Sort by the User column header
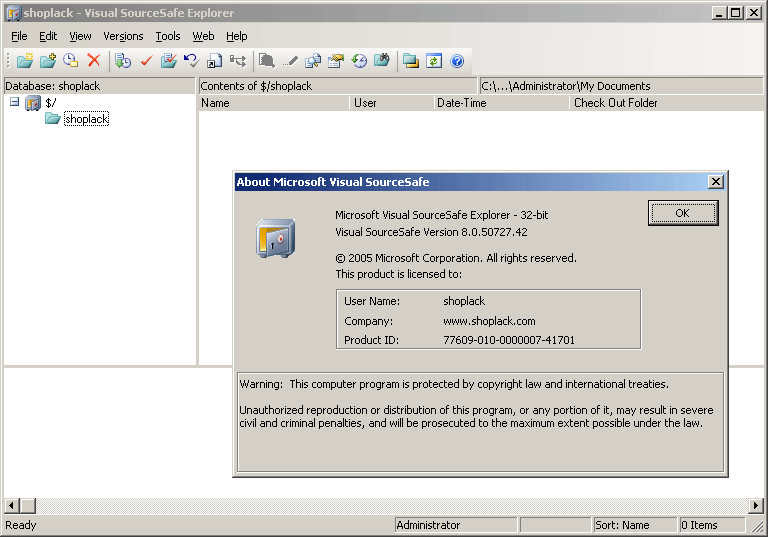The height and width of the screenshot is (537, 768). (x=392, y=103)
